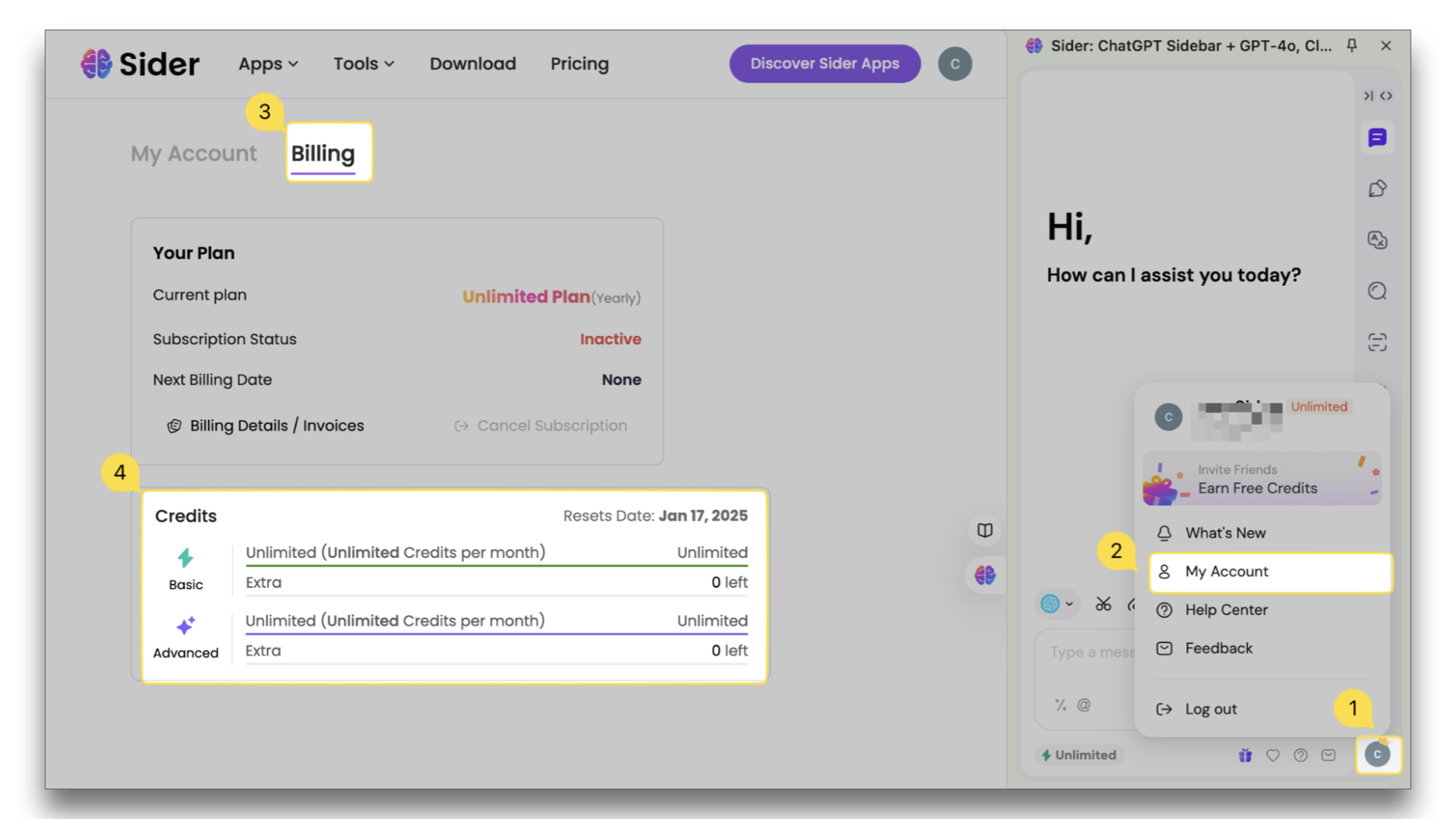The height and width of the screenshot is (819, 1456).
Task: Click the Advanced credits sparkle icon
Action: (186, 626)
